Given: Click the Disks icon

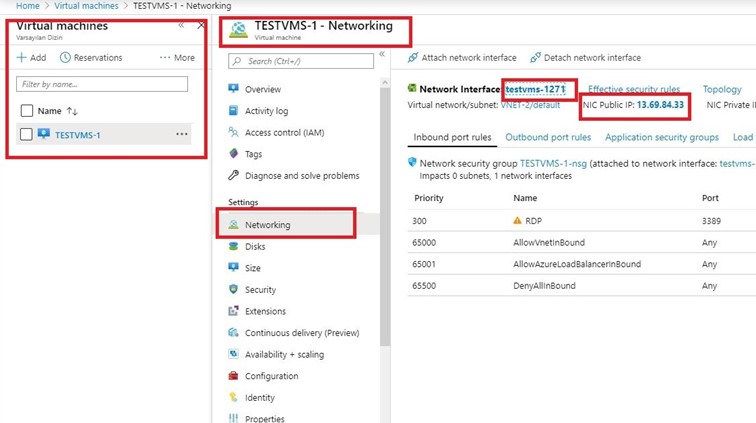Looking at the screenshot, I should click(233, 246).
